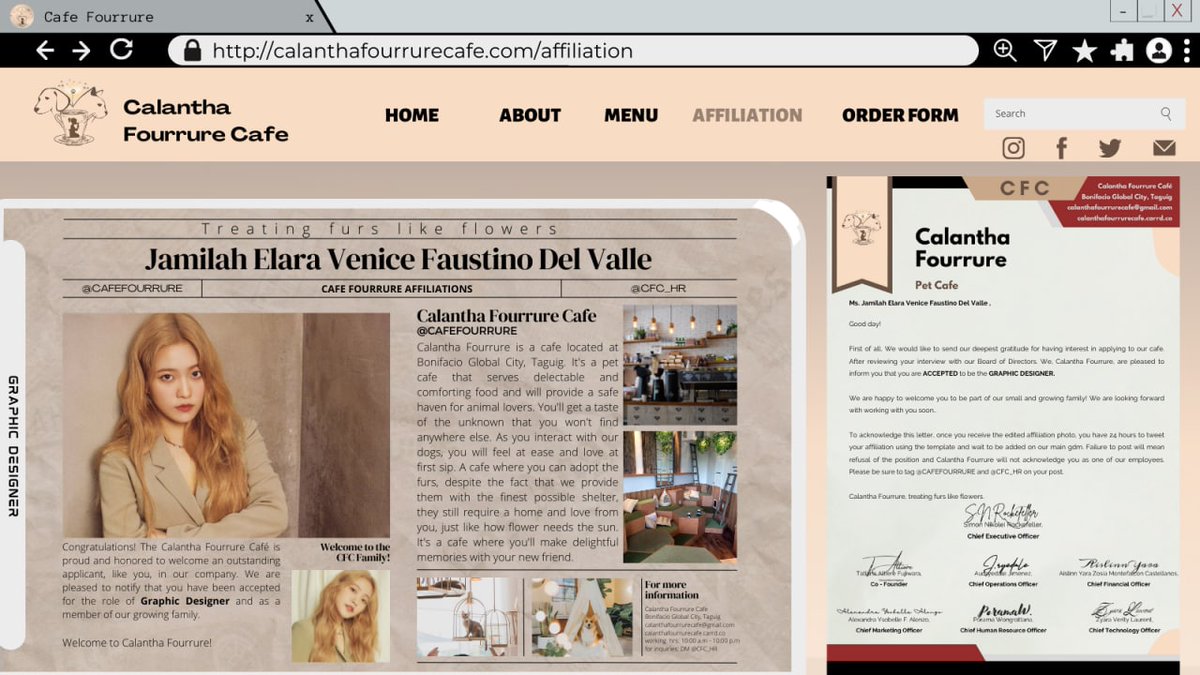Open the MENU page
The width and height of the screenshot is (1200, 675).
click(631, 115)
